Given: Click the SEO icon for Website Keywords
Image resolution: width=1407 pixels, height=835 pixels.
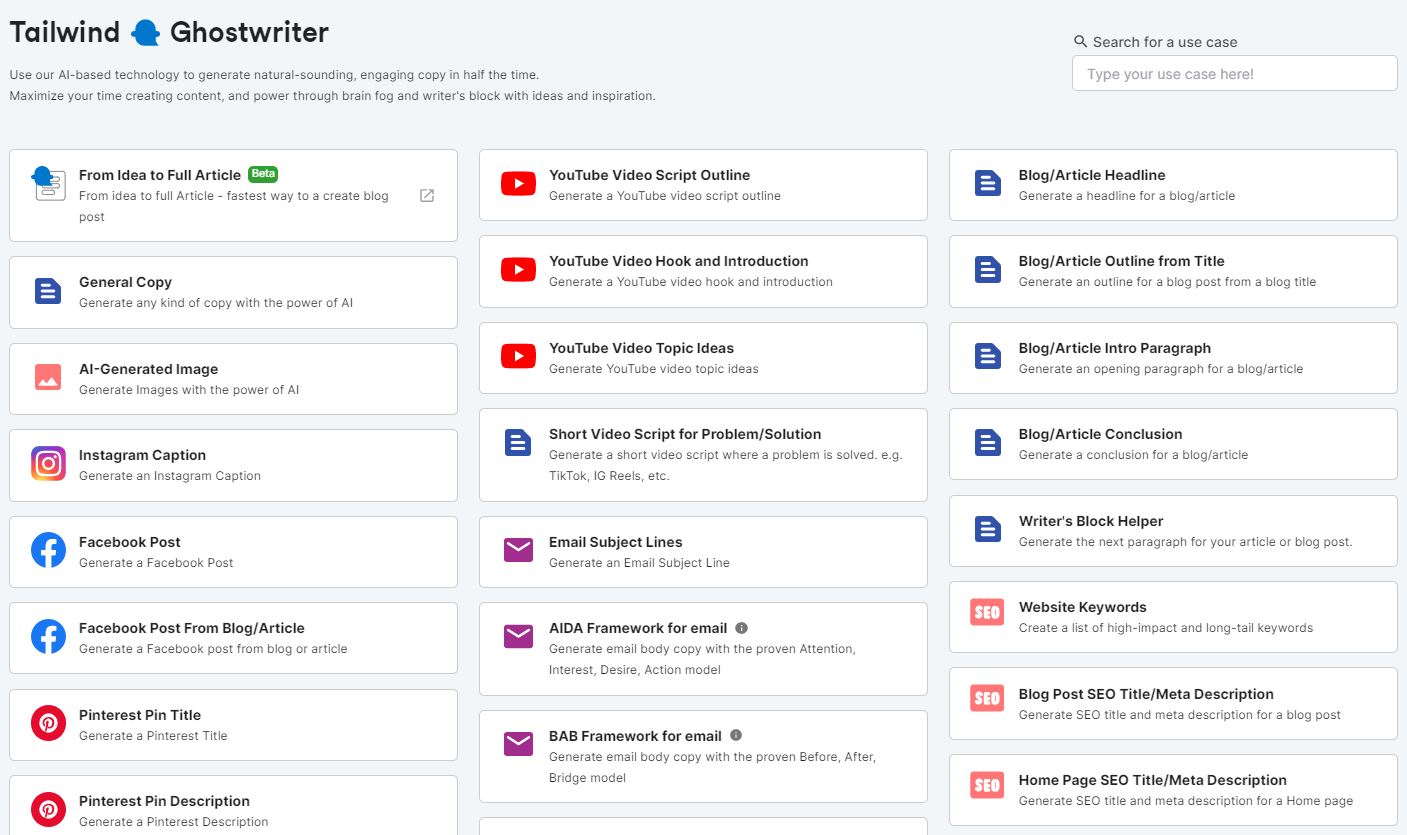Looking at the screenshot, I should 987,613.
